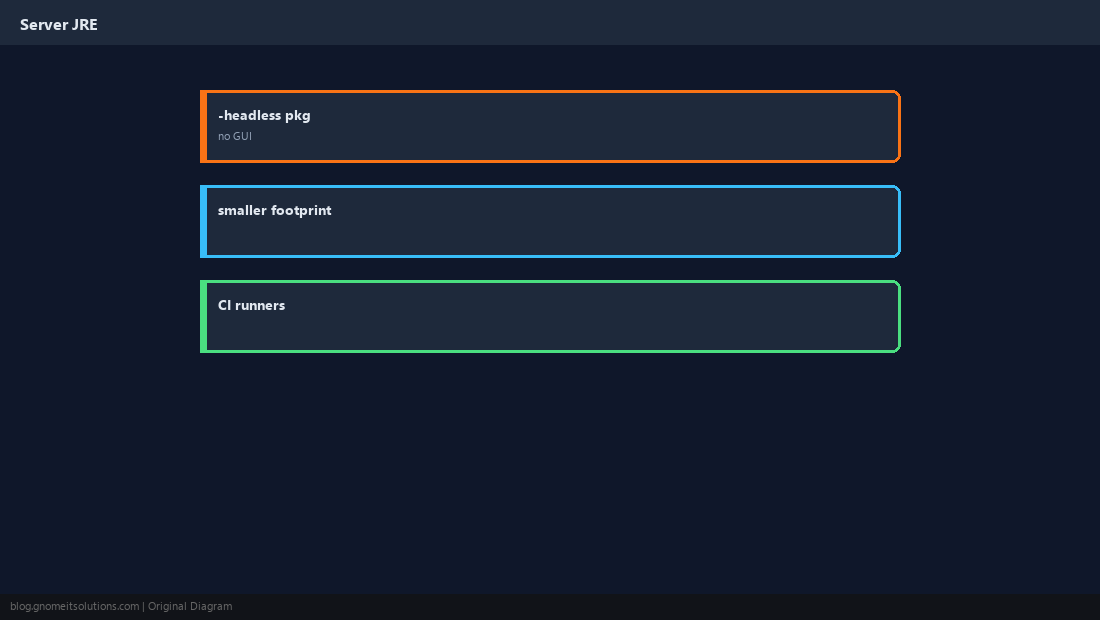Image resolution: width=1100 pixels, height=620 pixels.
Task: Select the -headless pkg card heading
Action: pyautogui.click(x=264, y=115)
